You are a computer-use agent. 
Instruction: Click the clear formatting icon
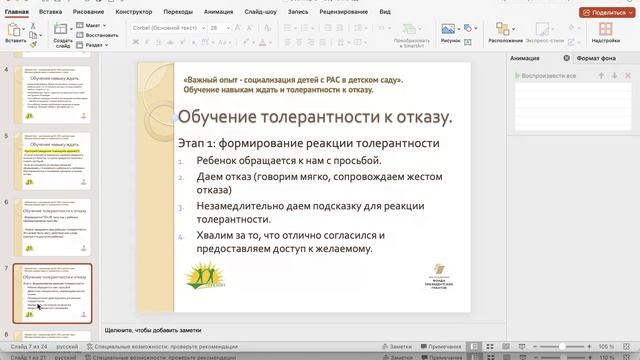[267, 28]
